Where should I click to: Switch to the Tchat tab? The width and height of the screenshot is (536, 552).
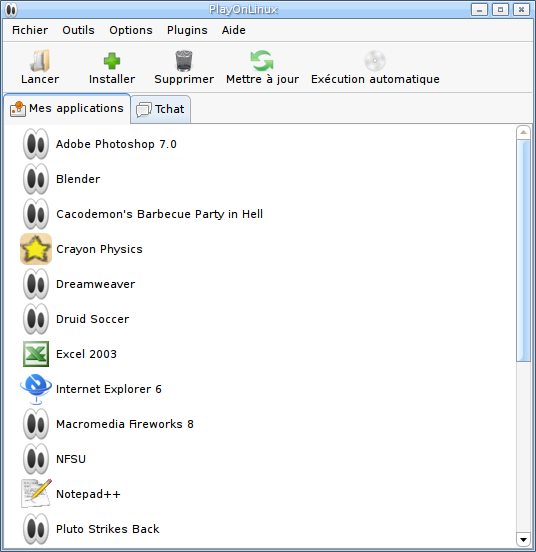tap(160, 109)
